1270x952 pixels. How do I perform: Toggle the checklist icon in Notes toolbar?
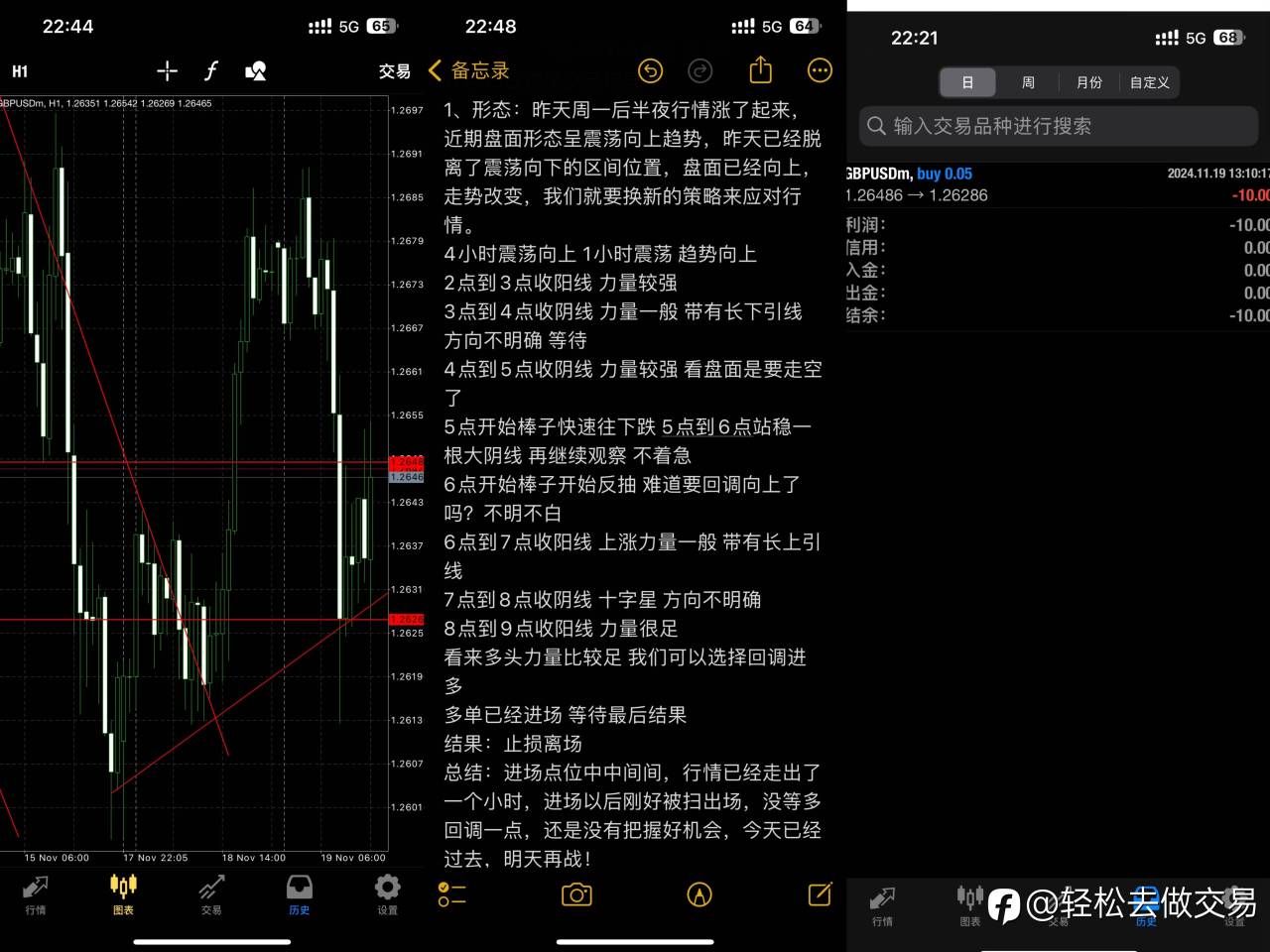coord(451,894)
